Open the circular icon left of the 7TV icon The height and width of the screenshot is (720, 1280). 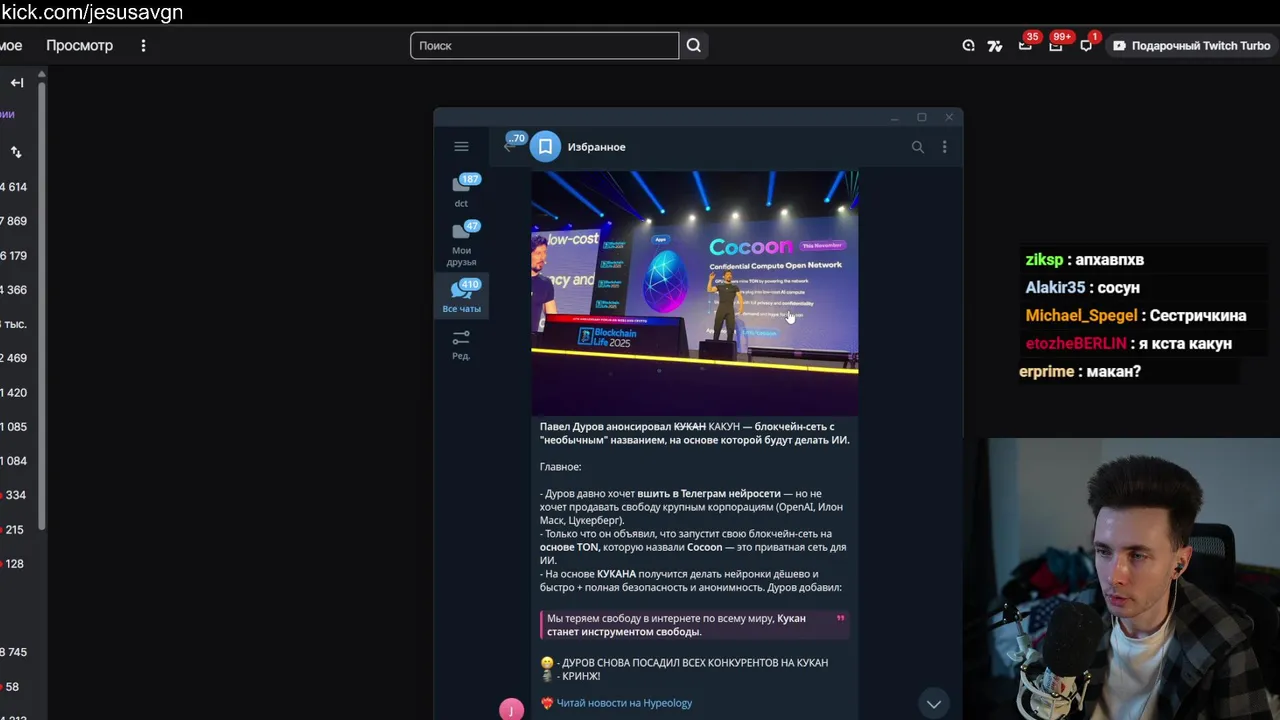(968, 45)
